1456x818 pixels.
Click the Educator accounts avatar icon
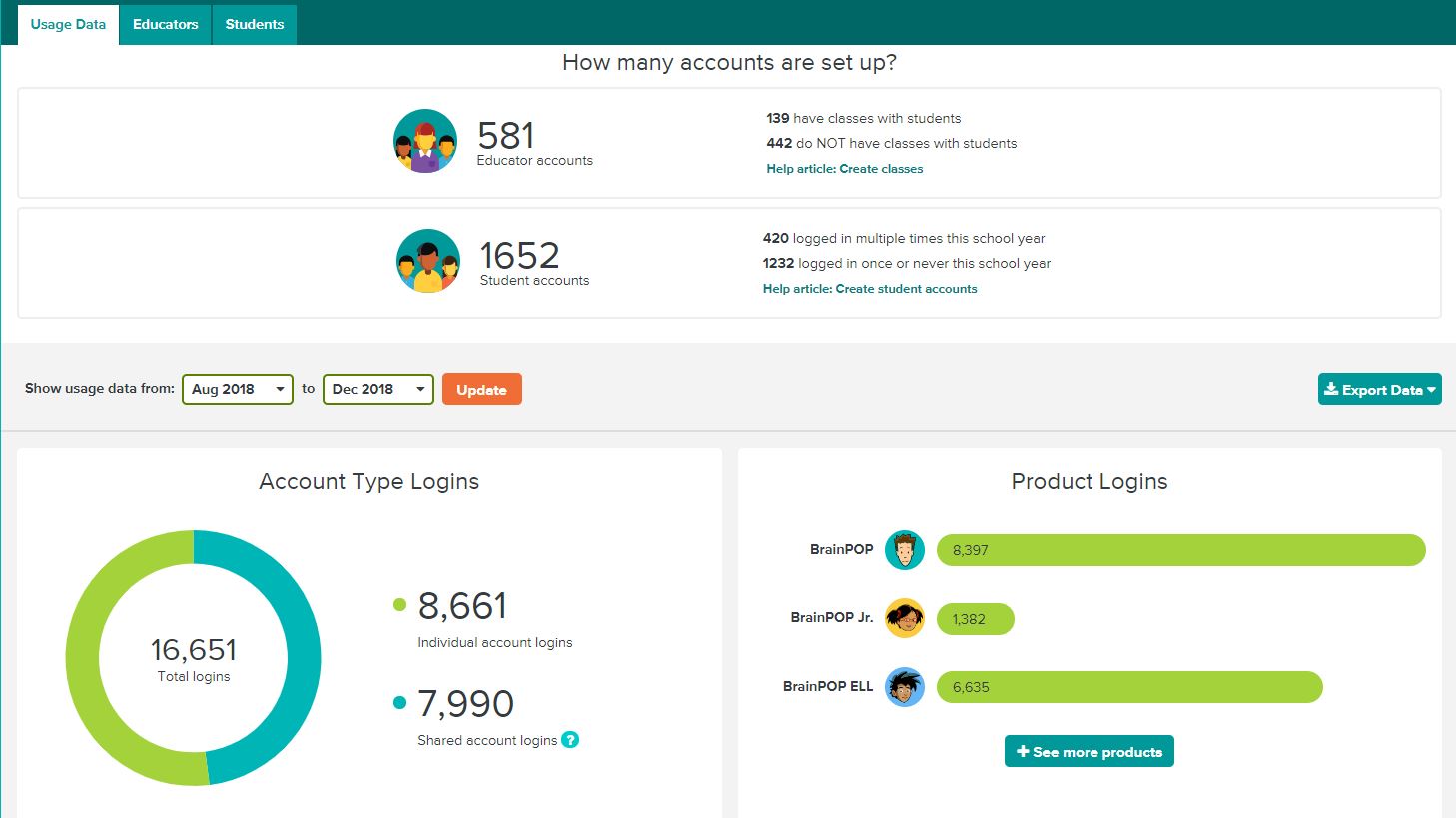pos(425,141)
